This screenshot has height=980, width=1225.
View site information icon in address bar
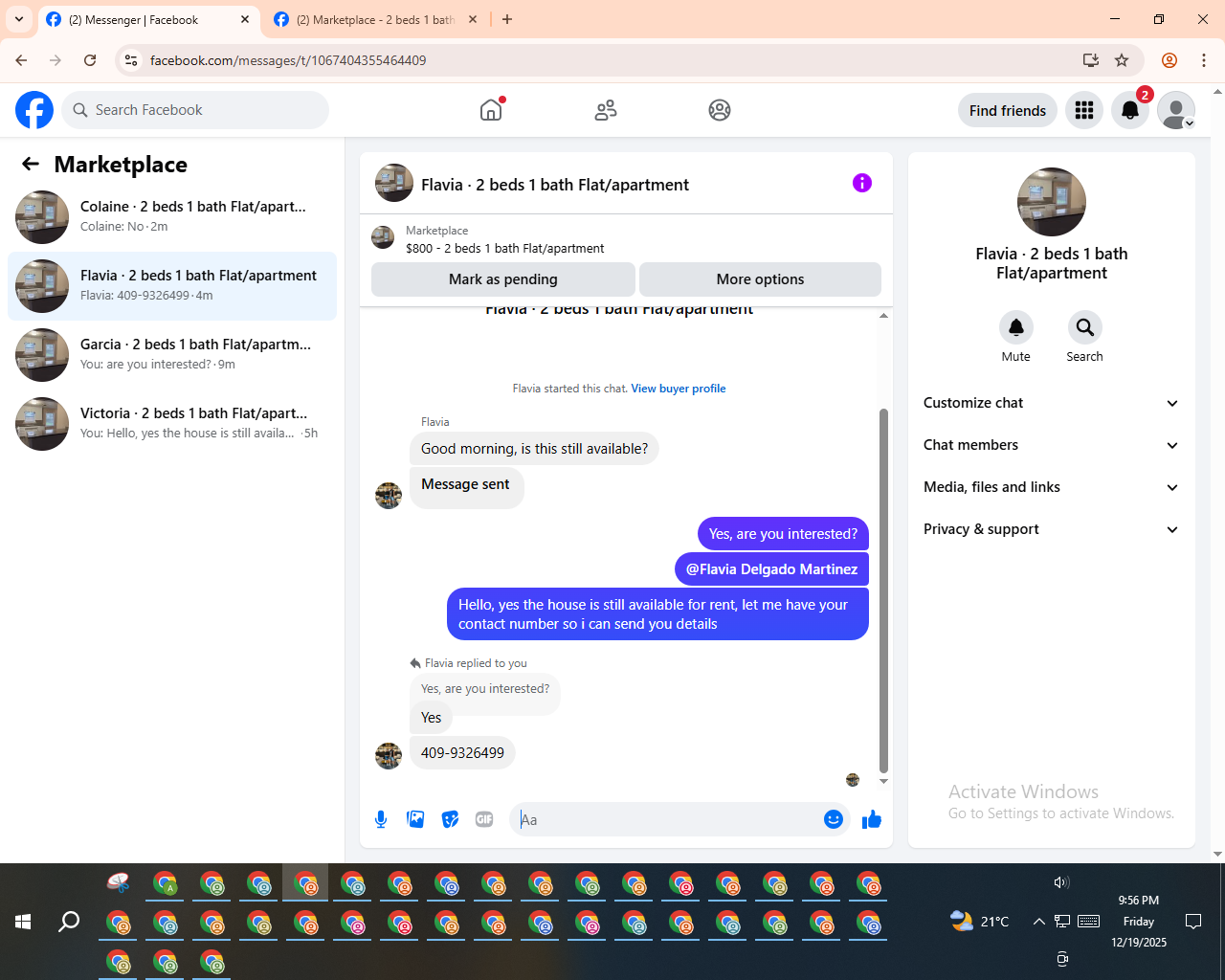pos(131,60)
